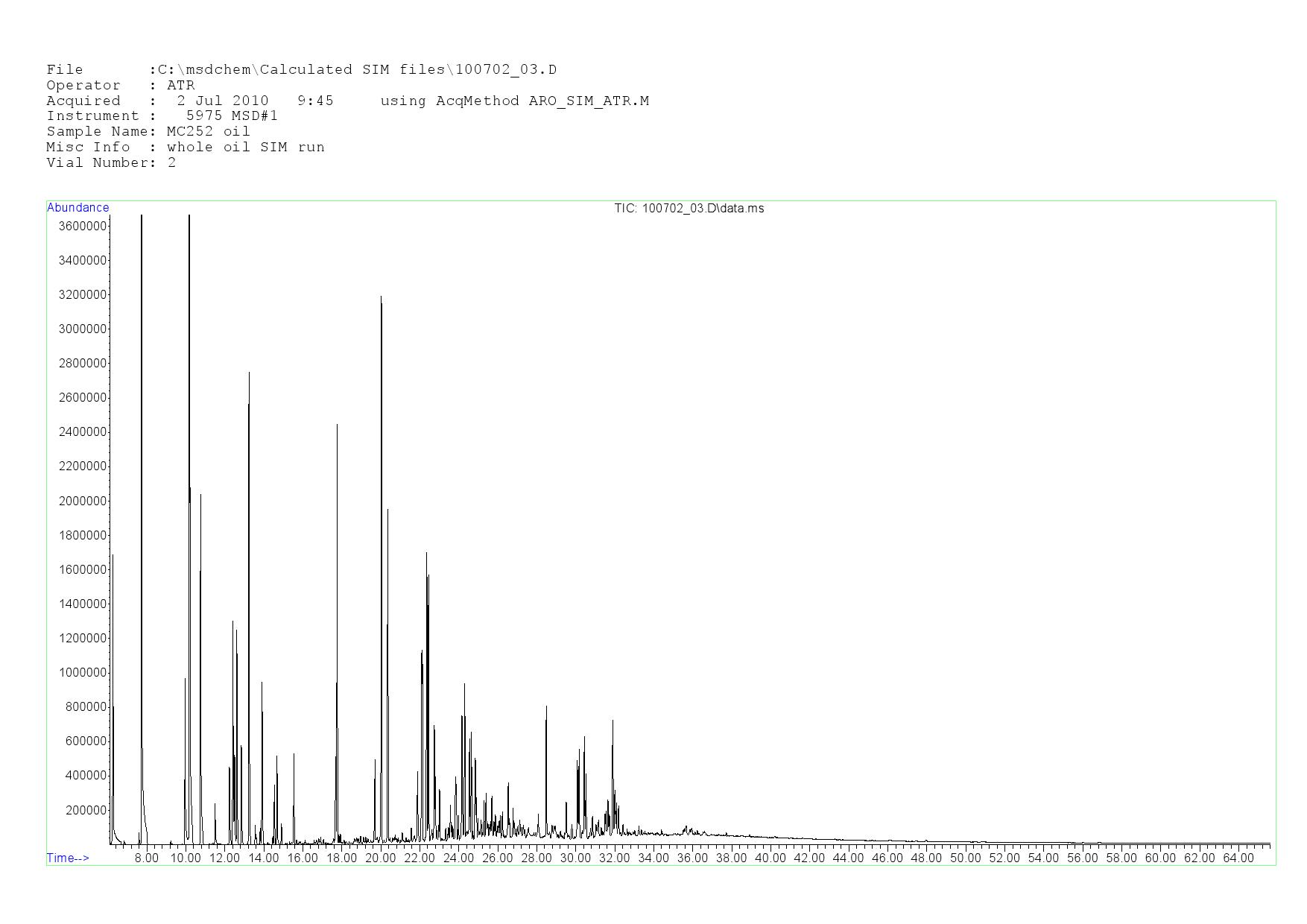Viewport: 1307px width, 924px height.
Task: Click the peak apex just after 20.00 minutes
Action: 382,297
